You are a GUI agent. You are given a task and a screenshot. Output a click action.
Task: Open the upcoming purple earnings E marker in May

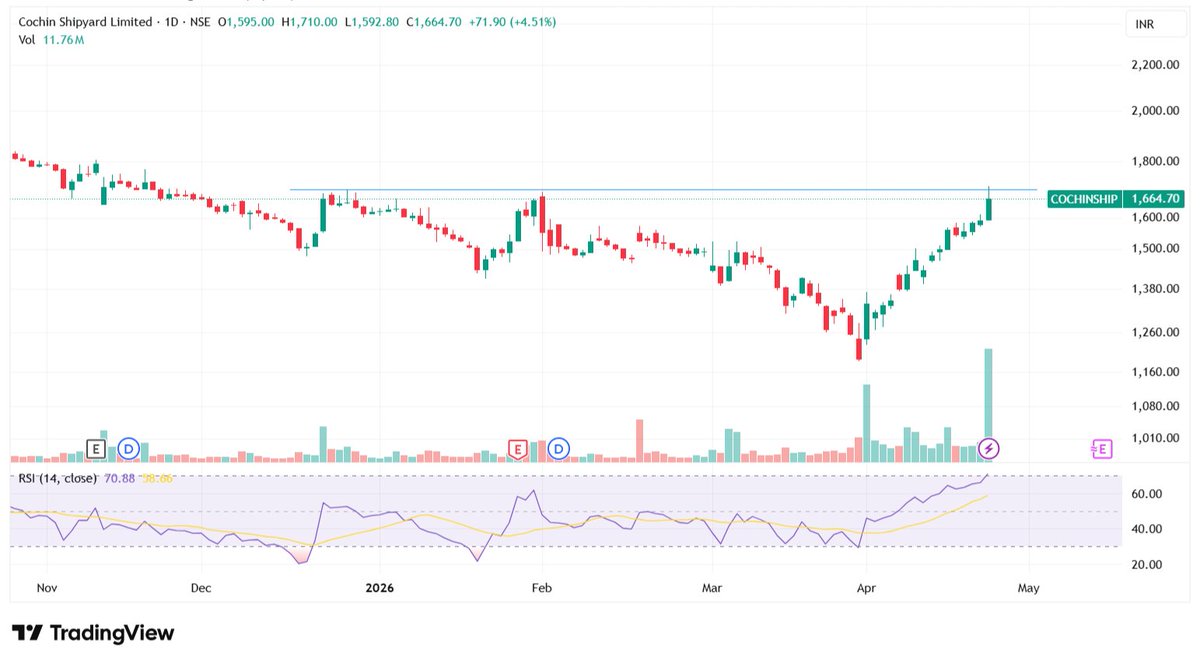[1101, 449]
